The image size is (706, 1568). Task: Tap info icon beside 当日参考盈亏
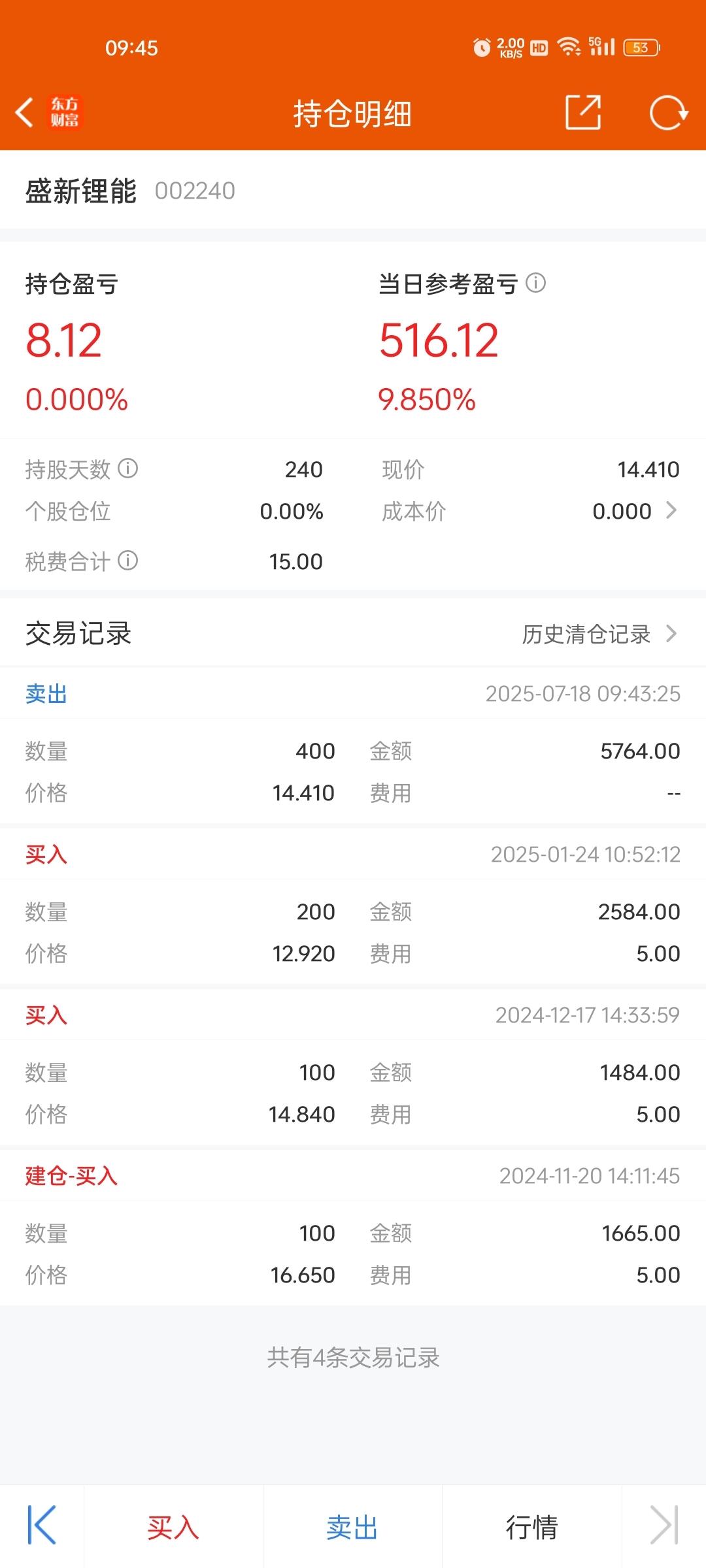pos(535,283)
